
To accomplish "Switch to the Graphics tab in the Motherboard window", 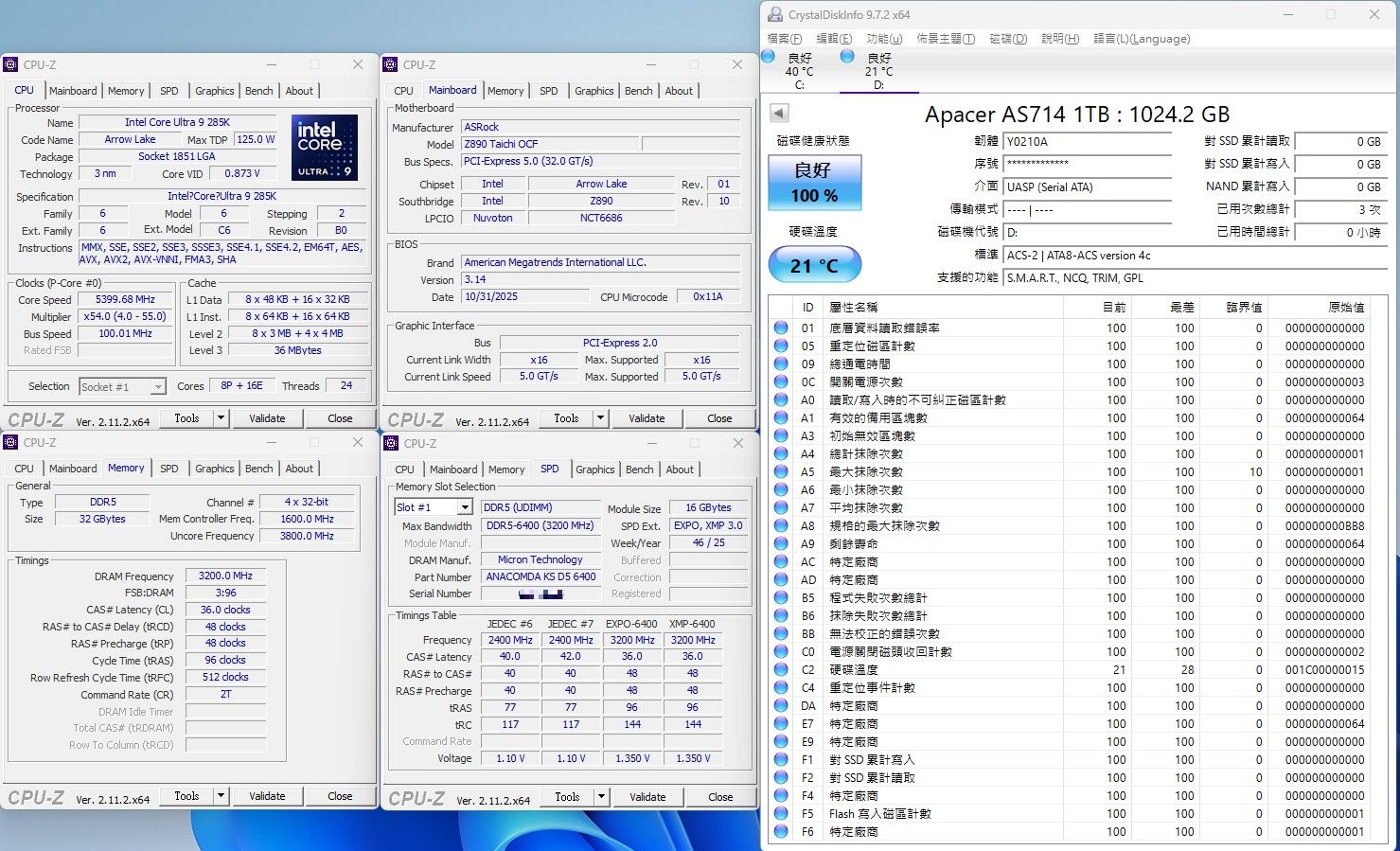I will click(x=594, y=91).
